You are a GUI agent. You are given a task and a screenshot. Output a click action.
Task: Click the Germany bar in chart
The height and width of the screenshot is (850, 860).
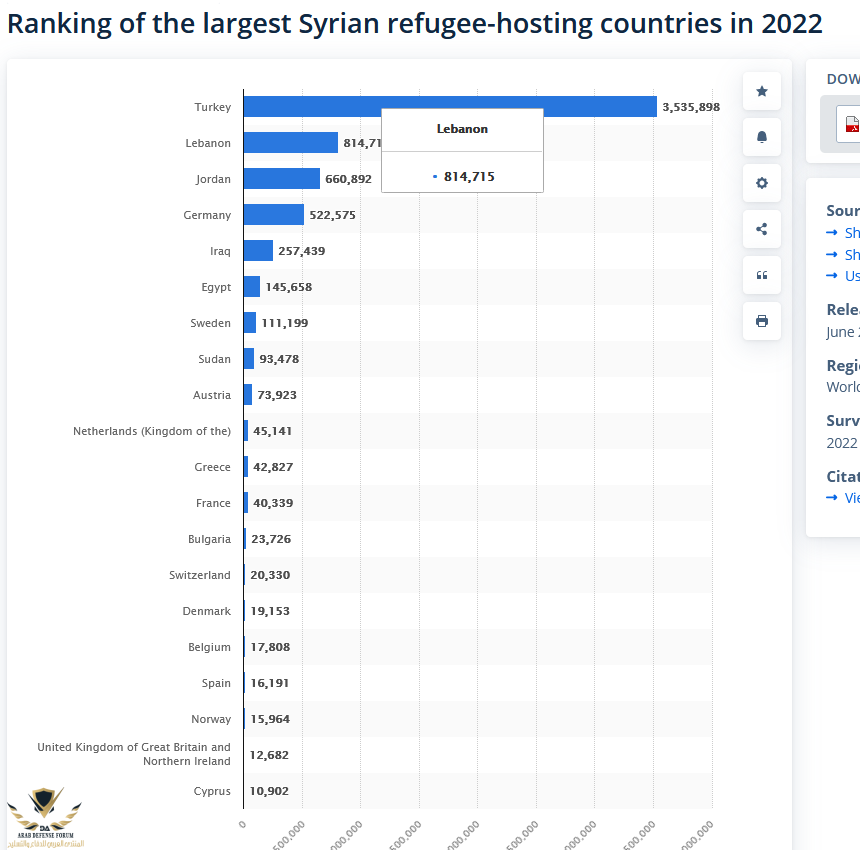[273, 215]
